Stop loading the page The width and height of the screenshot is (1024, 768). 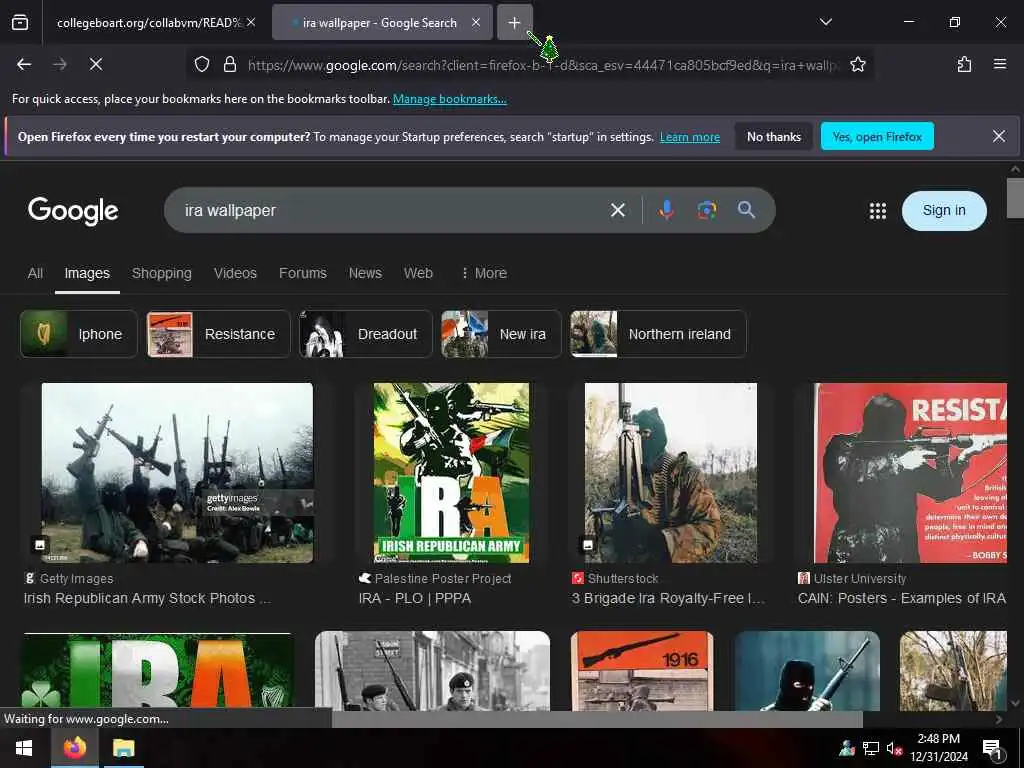click(96, 64)
